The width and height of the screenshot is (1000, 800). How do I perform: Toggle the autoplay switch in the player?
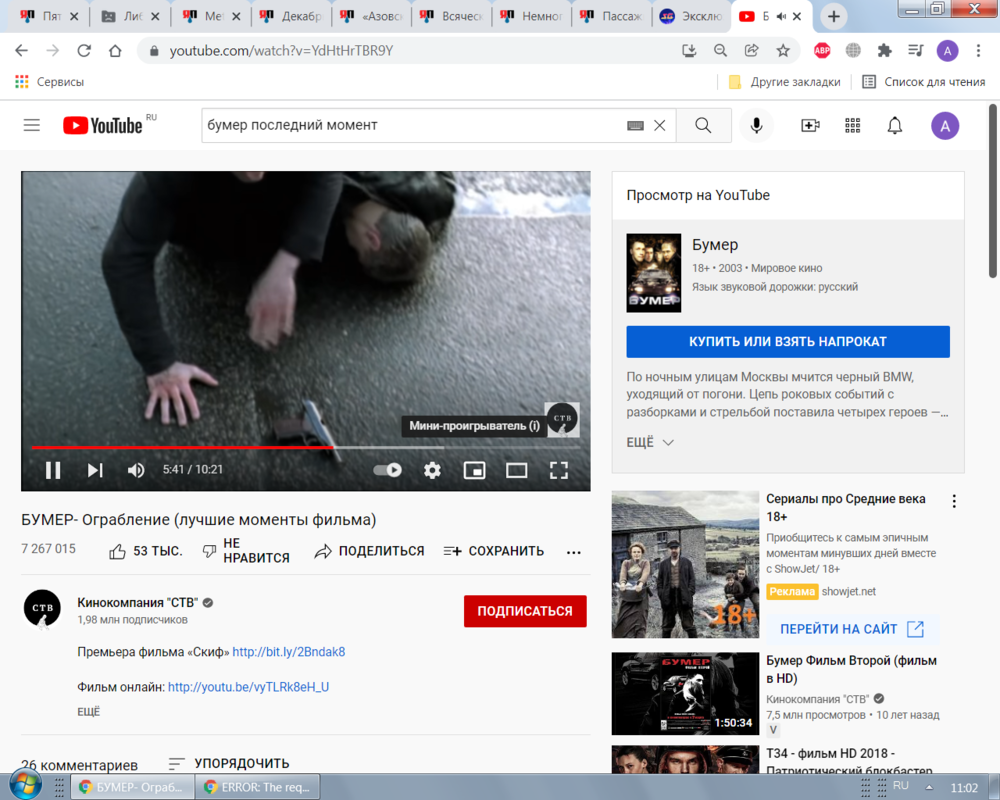[x=388, y=470]
